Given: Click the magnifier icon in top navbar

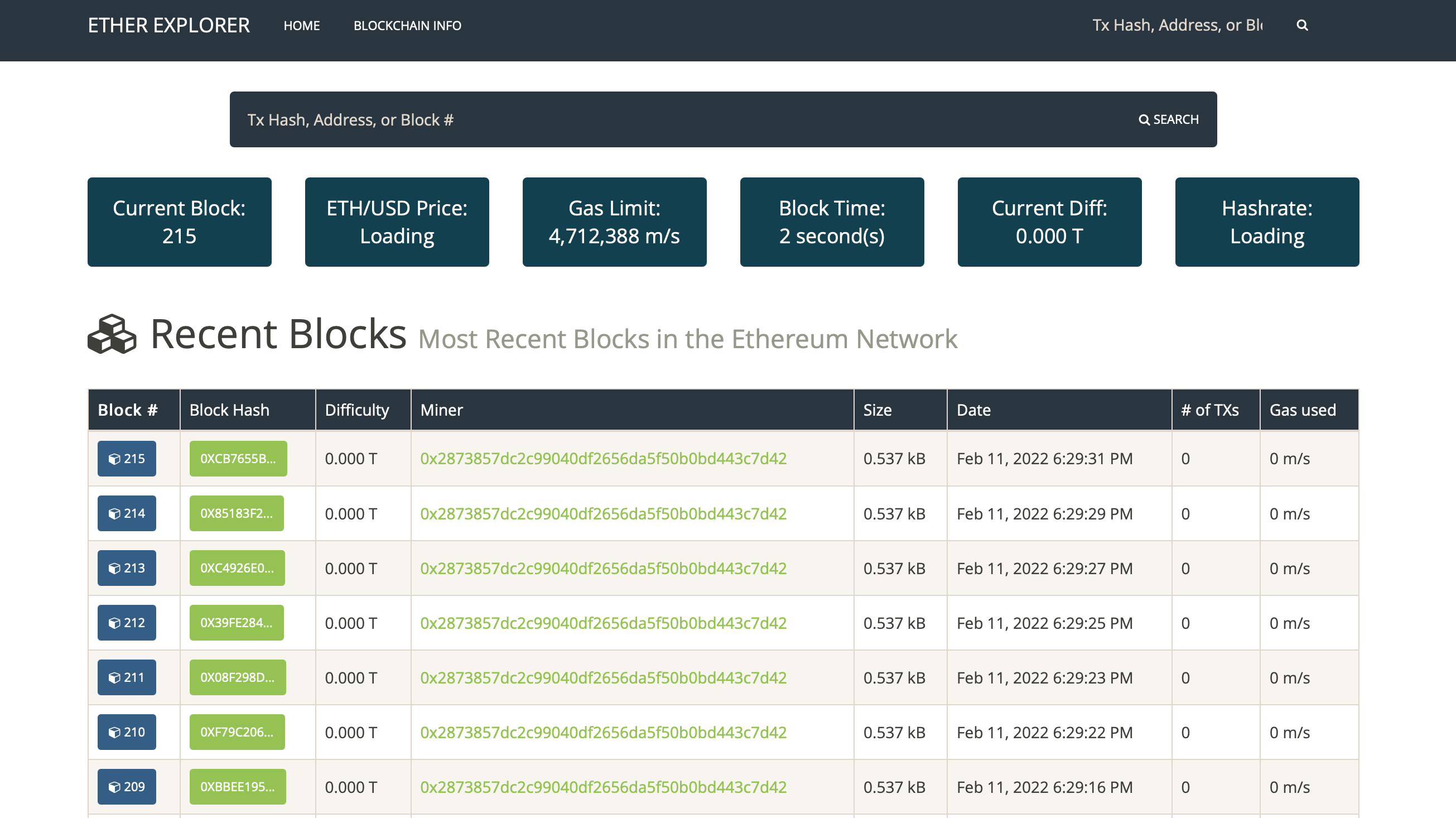Looking at the screenshot, I should (1301, 25).
